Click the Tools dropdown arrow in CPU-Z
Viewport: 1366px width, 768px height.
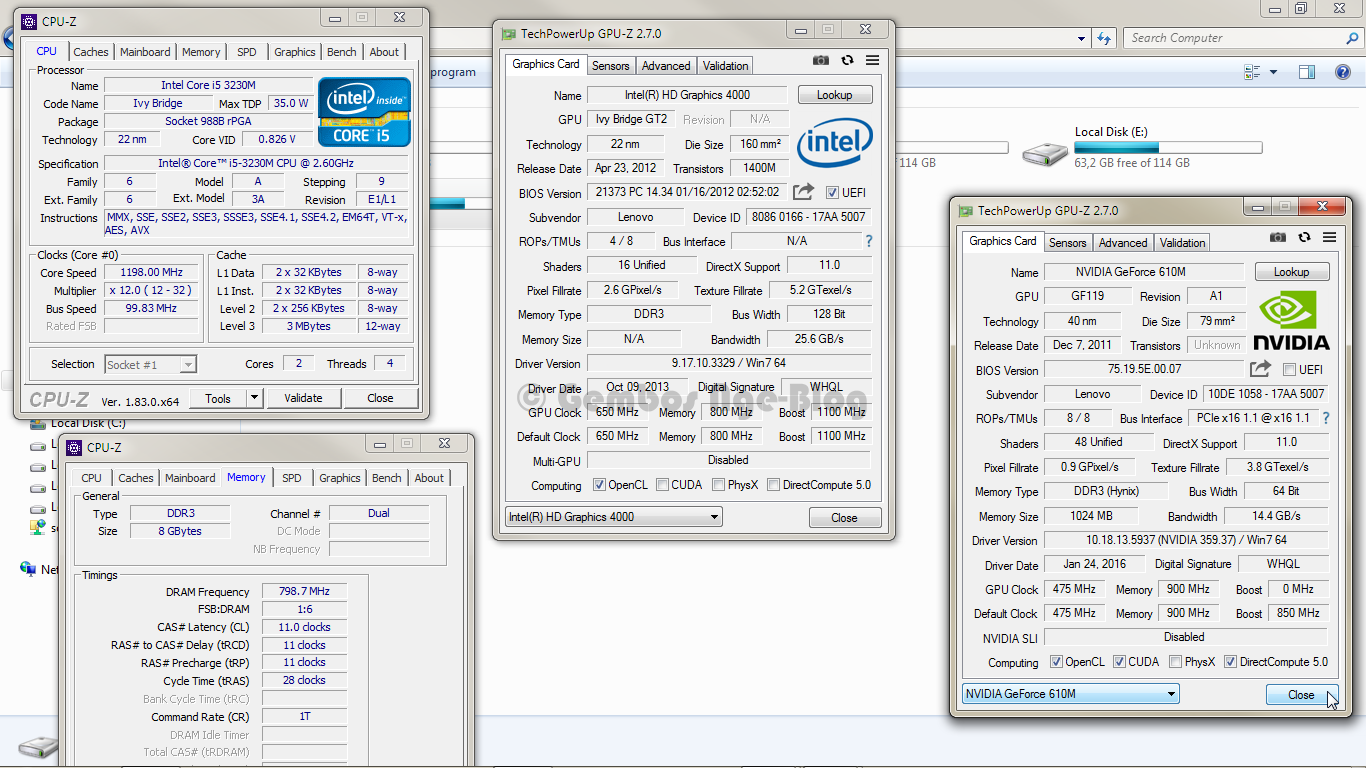coord(255,398)
